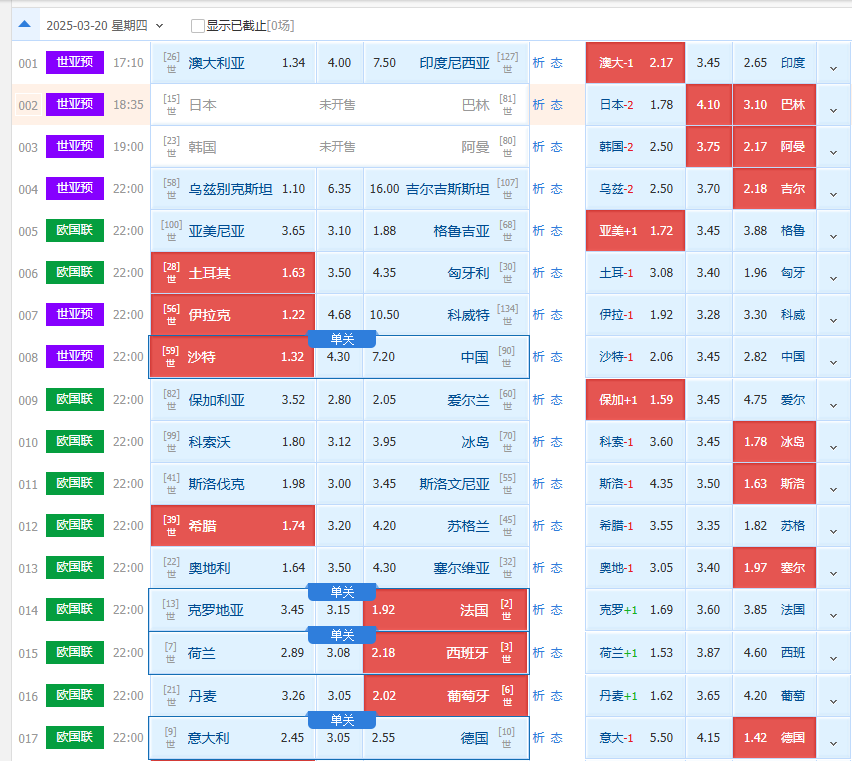The image size is (852, 761).
Task: Open 析 analysis for 意大利 vs 德国
Action: 538,738
